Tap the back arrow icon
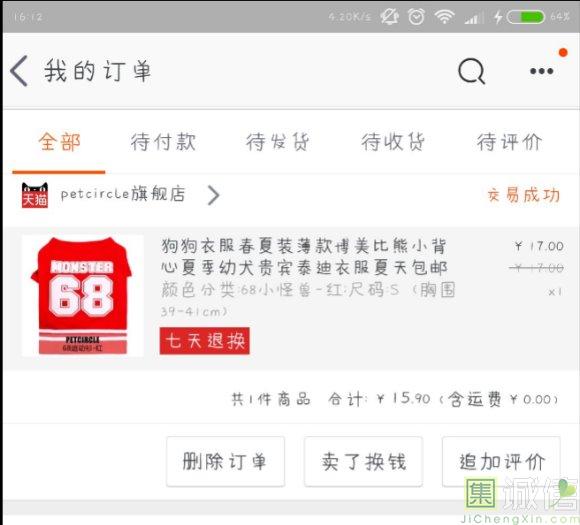Viewport: 580px width, 525px height. click(19, 71)
